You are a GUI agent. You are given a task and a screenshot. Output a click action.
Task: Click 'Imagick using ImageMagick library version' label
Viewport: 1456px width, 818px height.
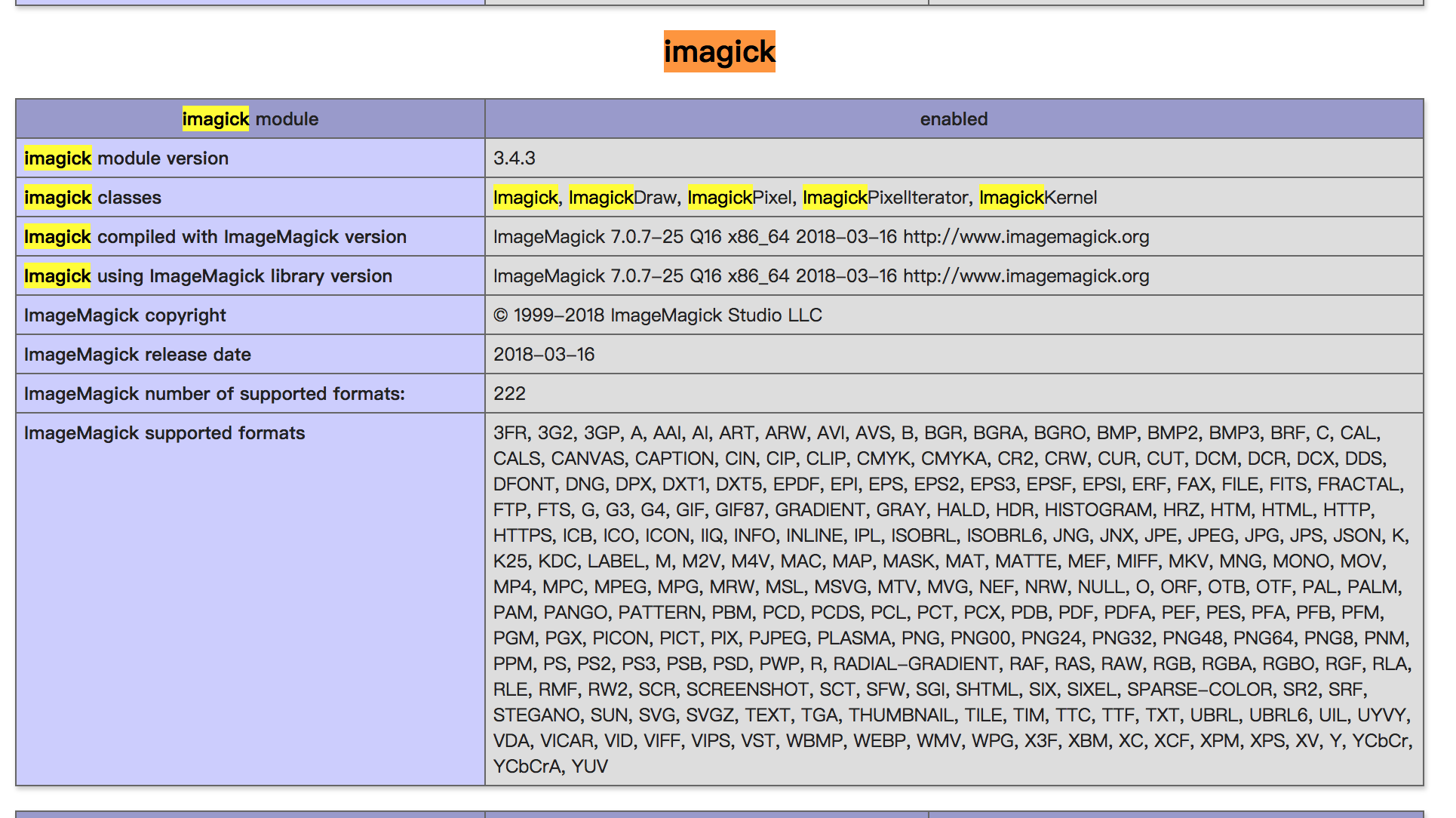(x=208, y=276)
